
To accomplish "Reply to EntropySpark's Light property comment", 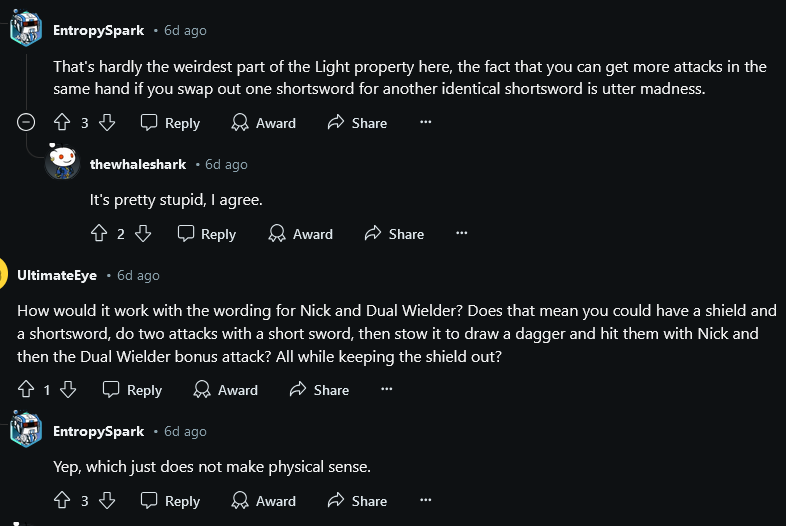I will click(x=170, y=123).
